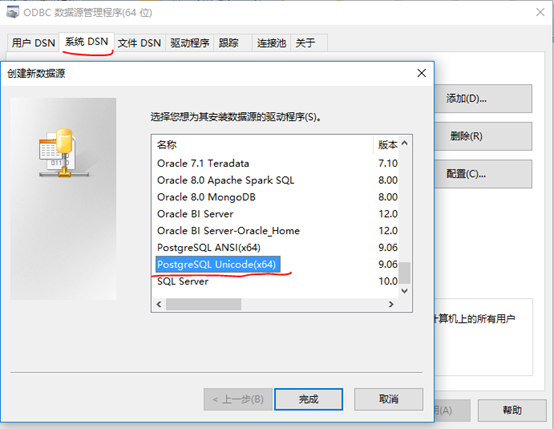Select Oracle 8.0 MongoDB driver
Image resolution: width=554 pixels, height=429 pixels.
[x=206, y=197]
